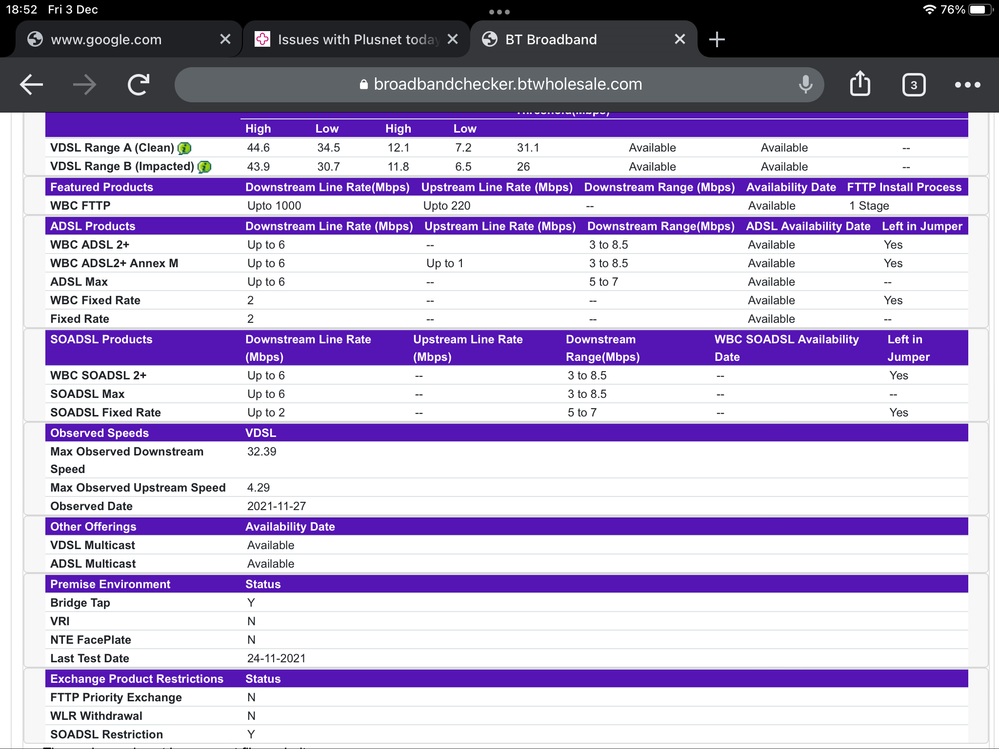
Task: Tap the microphone voice search icon
Action: click(x=805, y=85)
